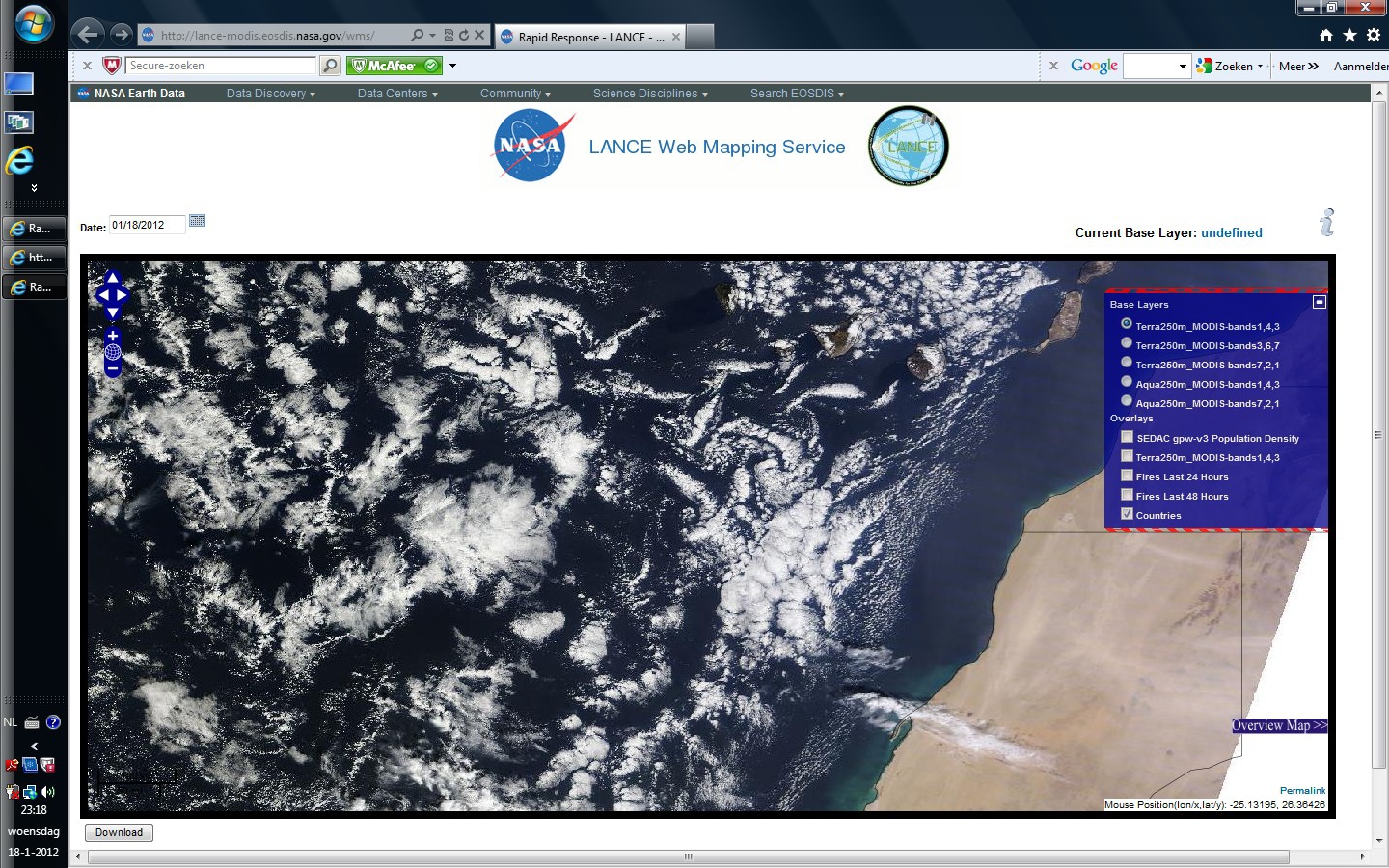The width and height of the screenshot is (1389, 868).
Task: Click the Date input field
Action: tap(147, 225)
